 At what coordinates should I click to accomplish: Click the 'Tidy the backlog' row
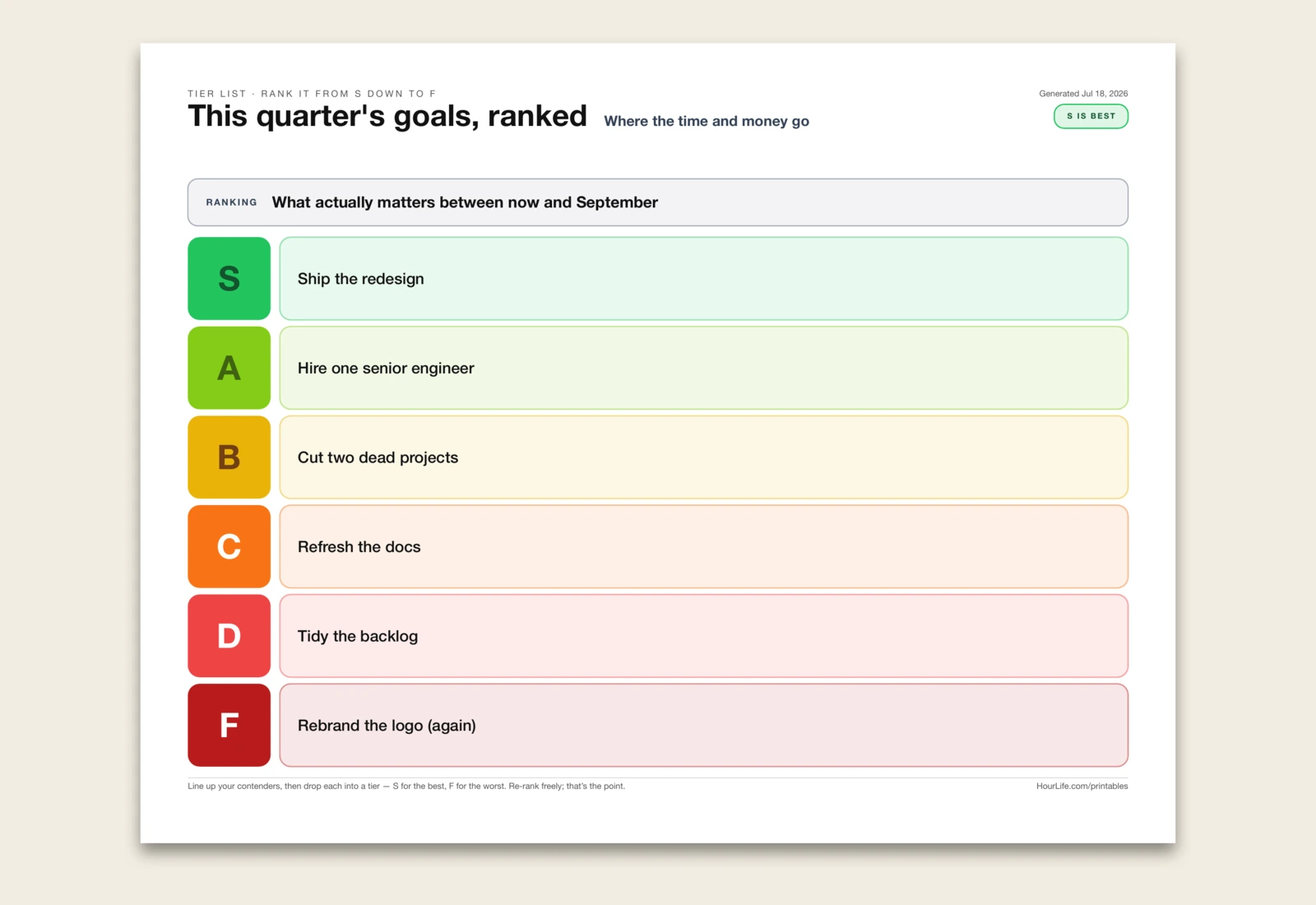(703, 636)
